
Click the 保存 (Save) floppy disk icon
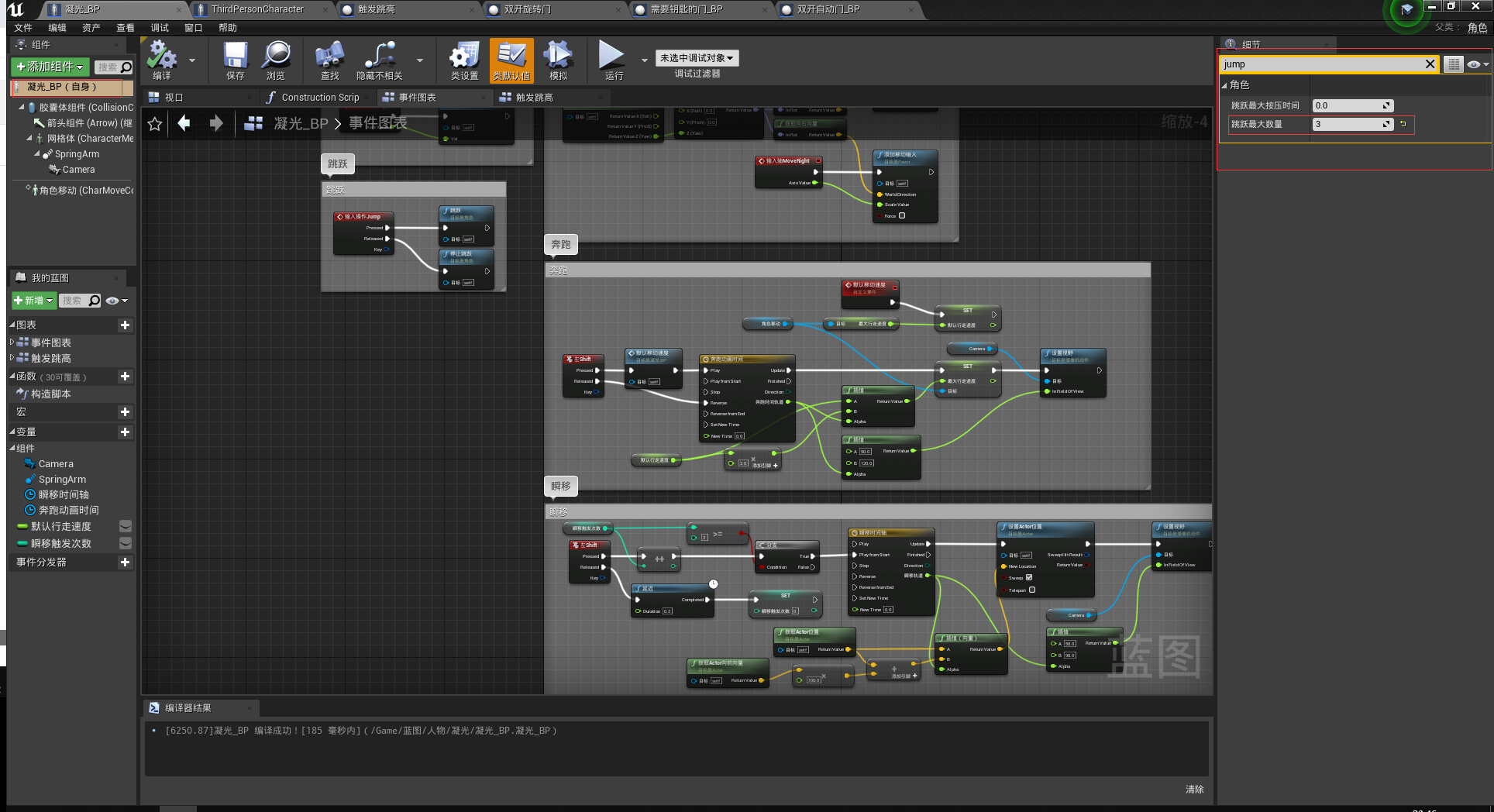pos(236,56)
